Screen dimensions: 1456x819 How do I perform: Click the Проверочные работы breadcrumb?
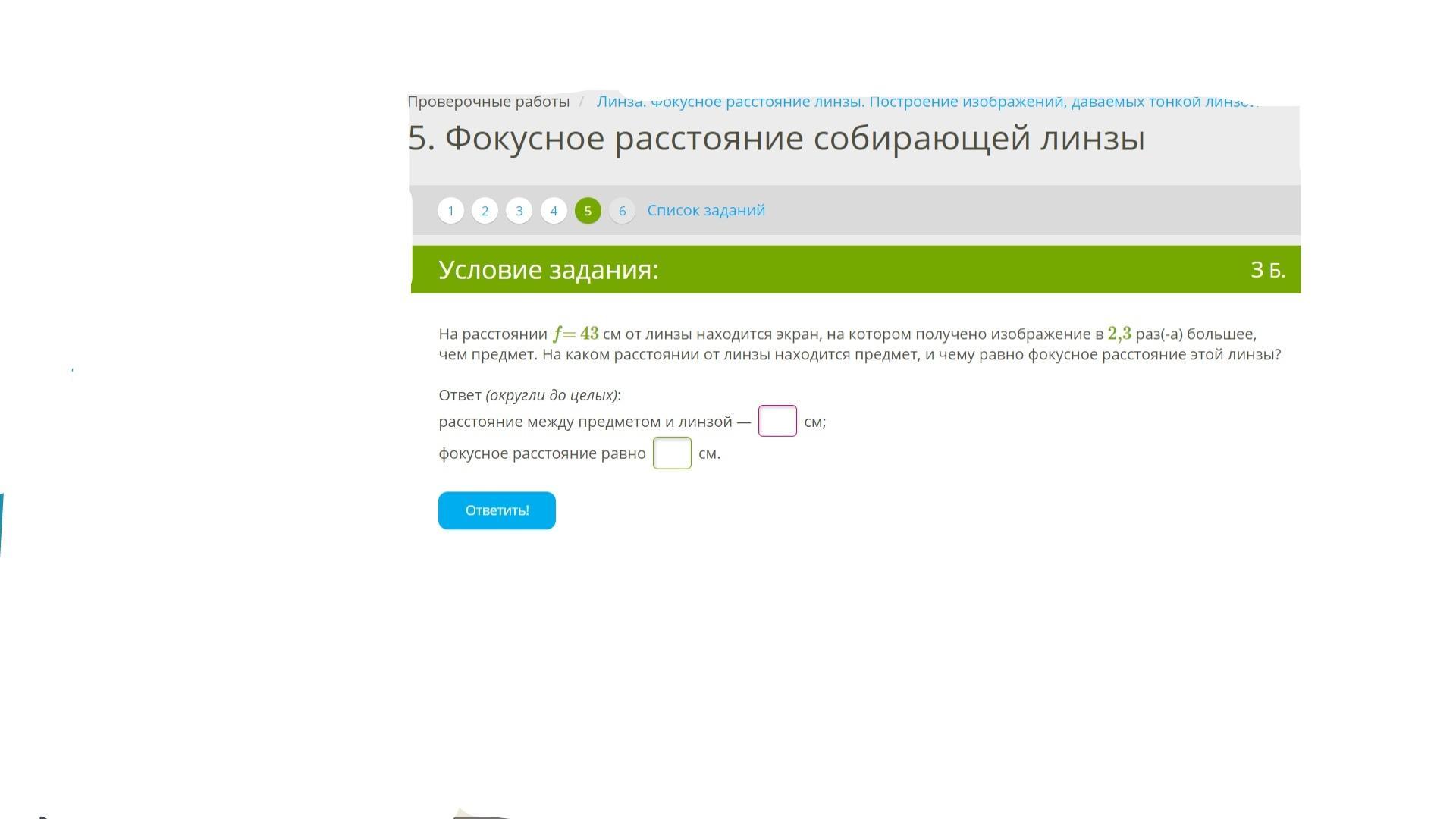[488, 102]
